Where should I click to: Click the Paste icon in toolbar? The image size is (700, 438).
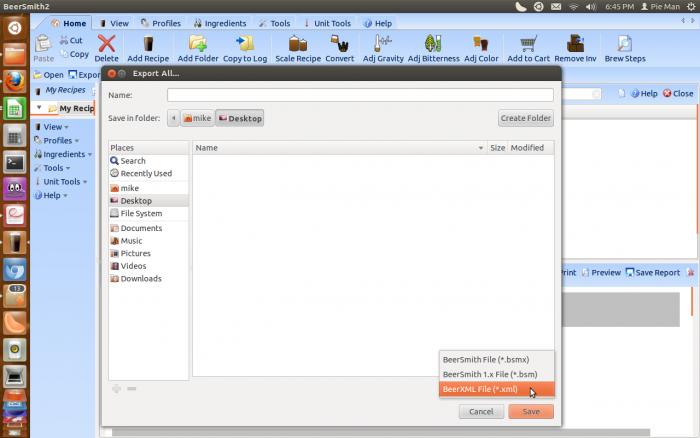tap(43, 48)
